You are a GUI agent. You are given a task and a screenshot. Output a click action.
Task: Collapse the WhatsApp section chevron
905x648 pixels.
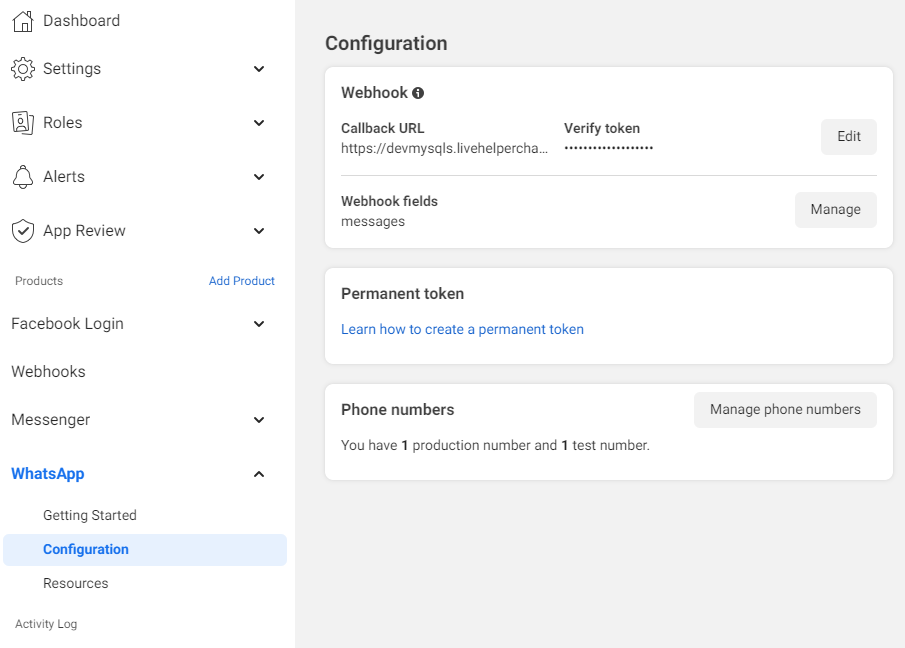click(259, 474)
